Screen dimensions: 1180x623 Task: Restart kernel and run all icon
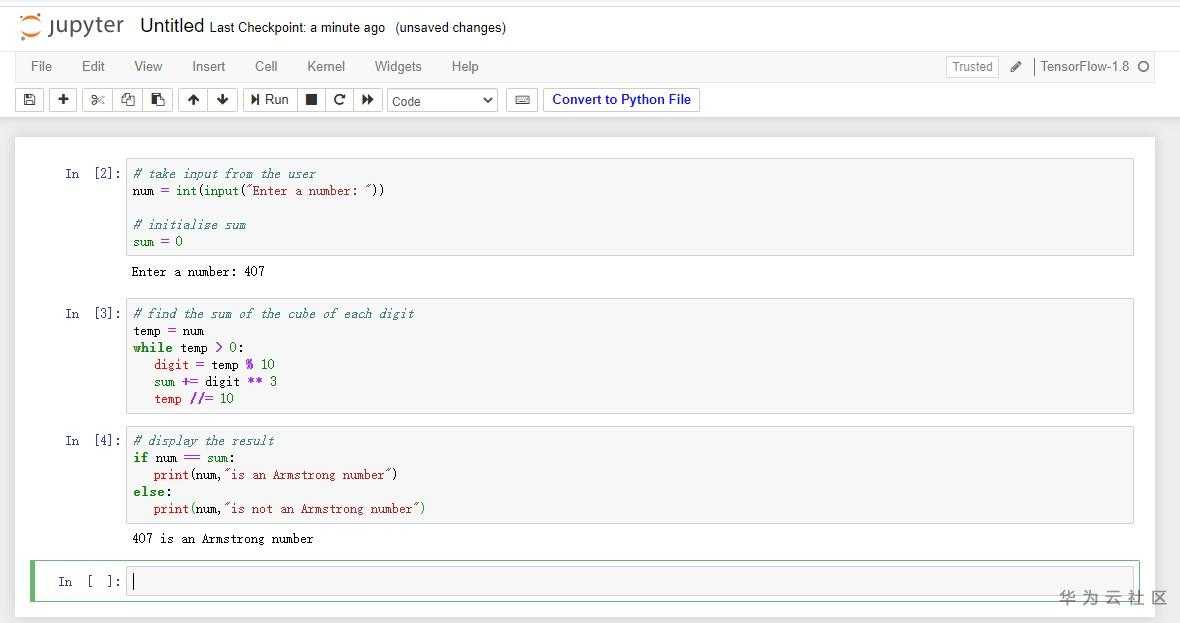[x=368, y=100]
